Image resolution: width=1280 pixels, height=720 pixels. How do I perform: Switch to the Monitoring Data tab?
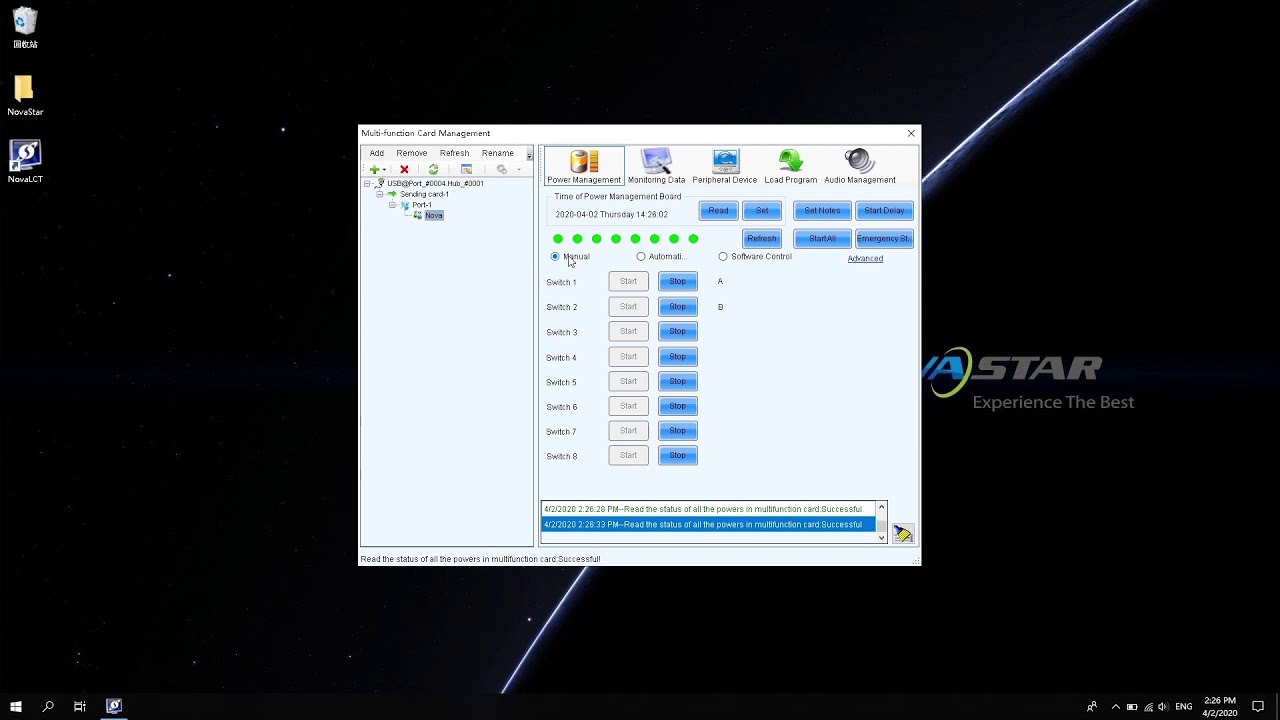pyautogui.click(x=656, y=166)
